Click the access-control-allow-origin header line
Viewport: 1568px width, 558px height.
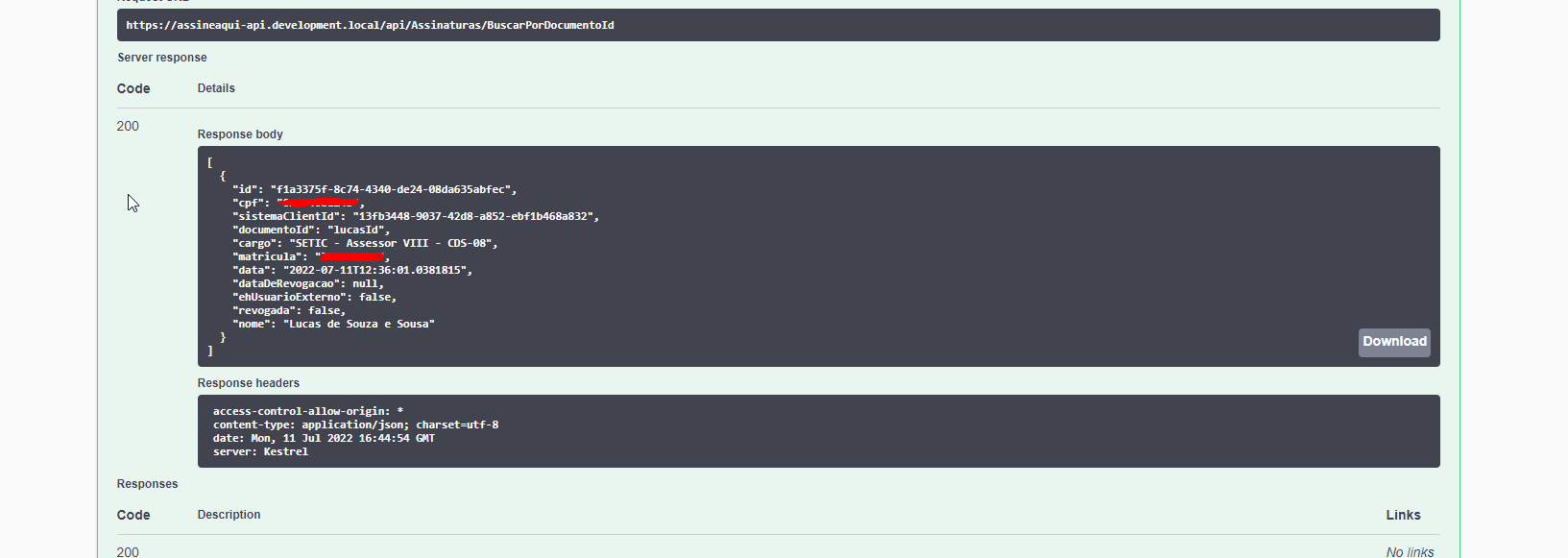click(308, 411)
